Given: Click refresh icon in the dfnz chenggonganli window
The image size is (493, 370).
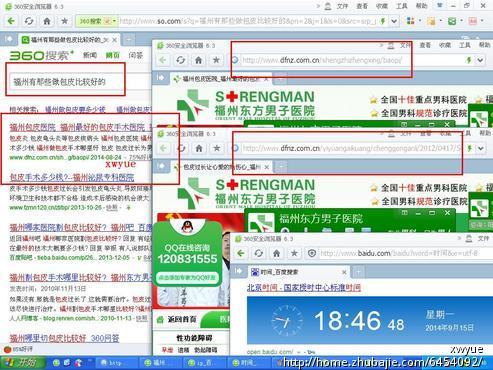Looking at the screenshot, I should click(x=181, y=148).
